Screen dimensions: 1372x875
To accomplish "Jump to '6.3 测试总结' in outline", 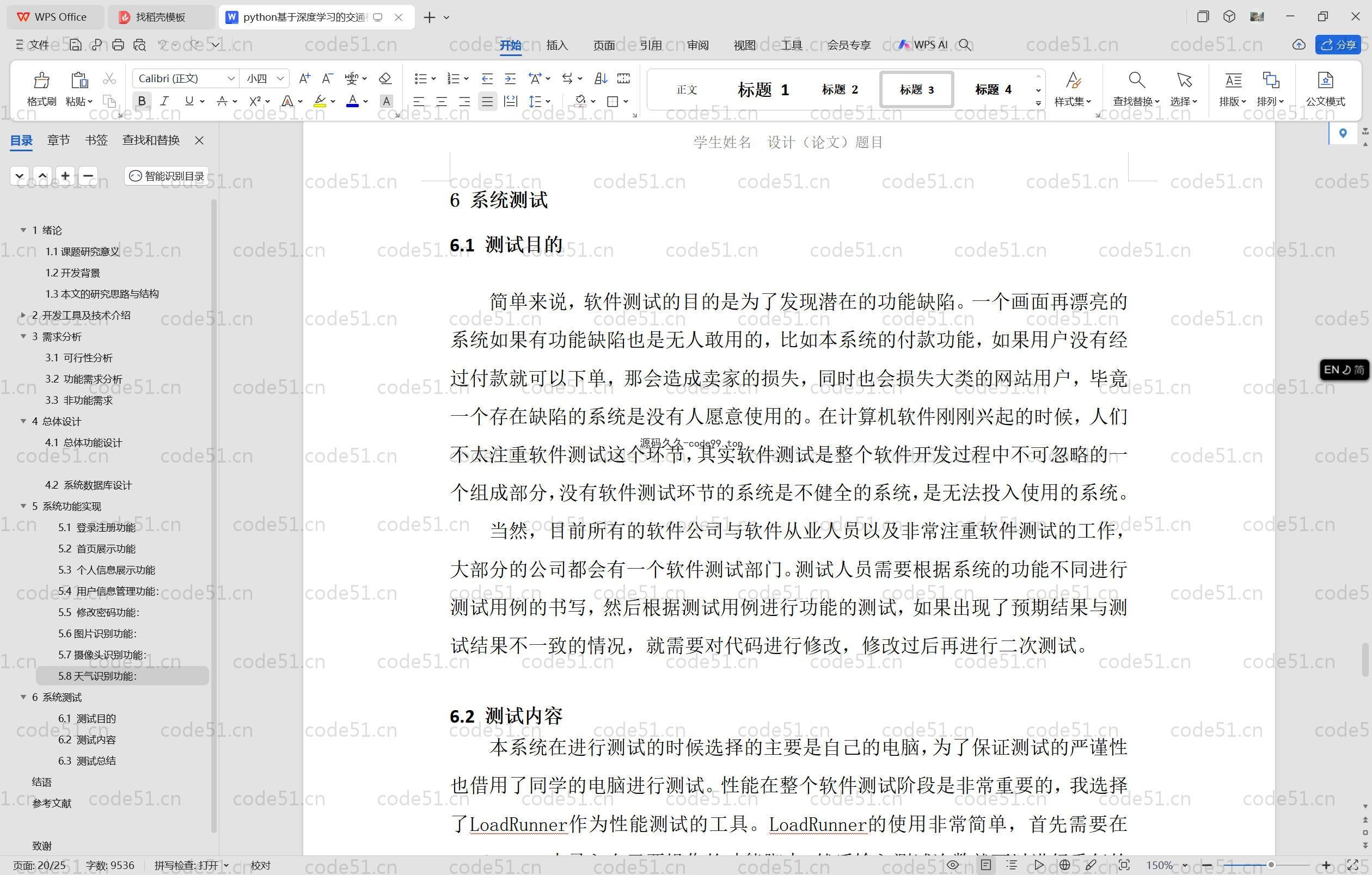I will click(87, 761).
